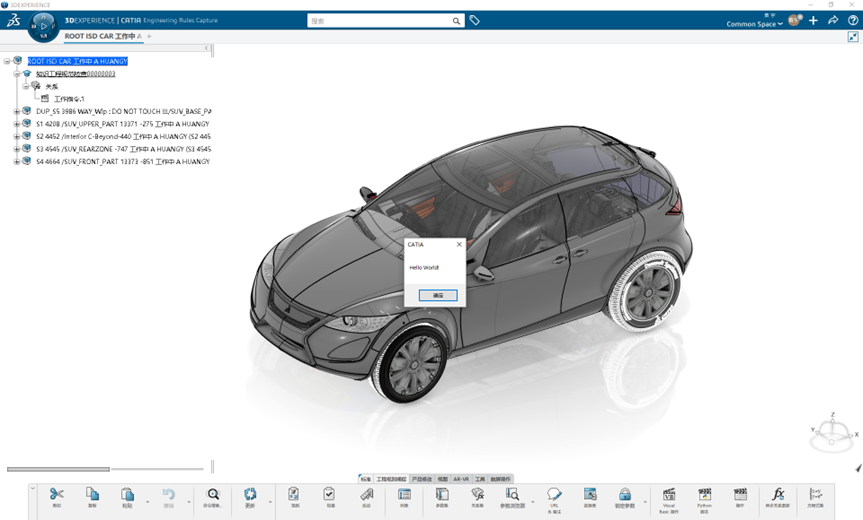Open the Paste dropdown arrow

[148, 502]
